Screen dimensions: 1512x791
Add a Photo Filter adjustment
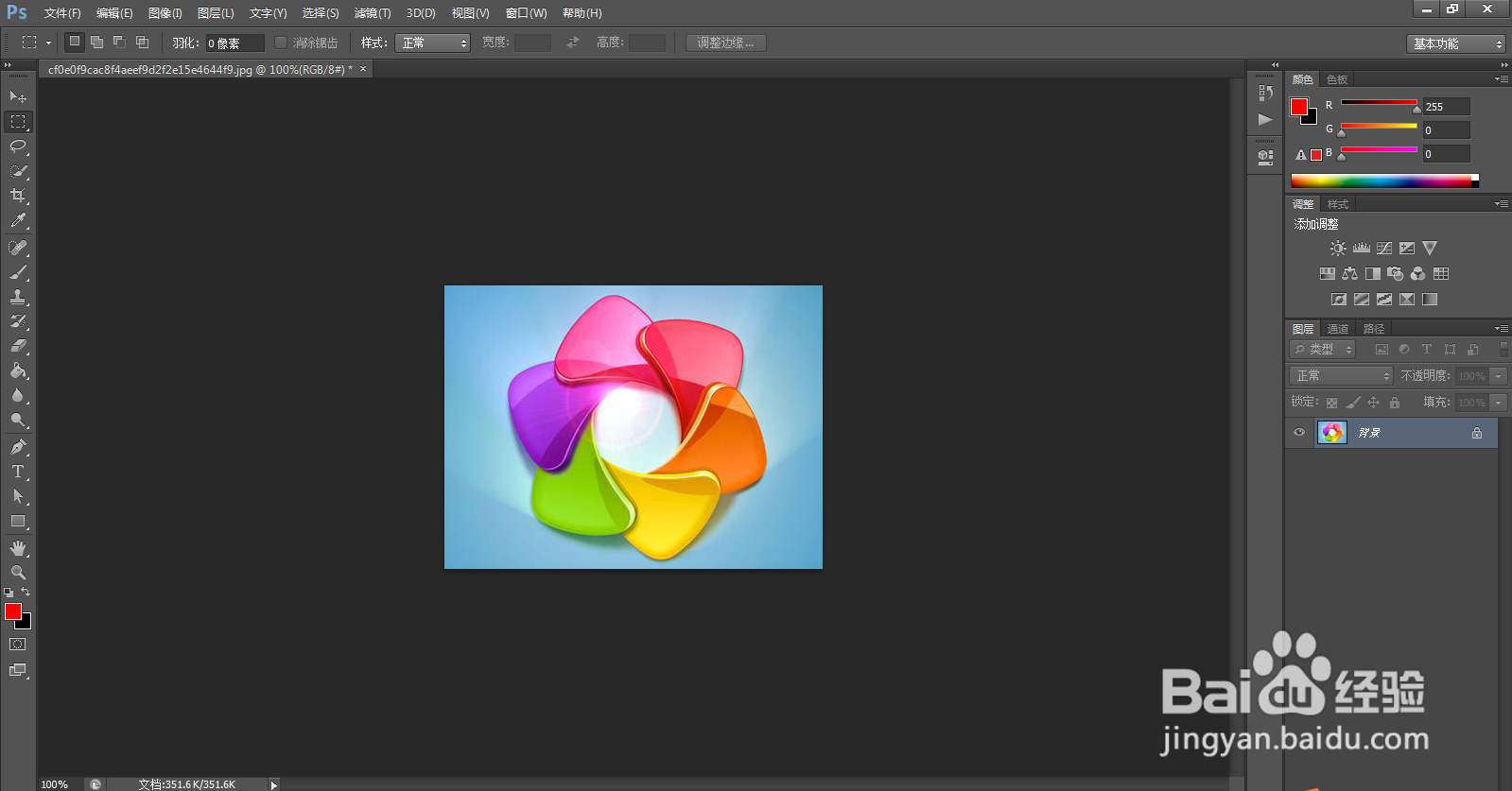(x=1396, y=274)
